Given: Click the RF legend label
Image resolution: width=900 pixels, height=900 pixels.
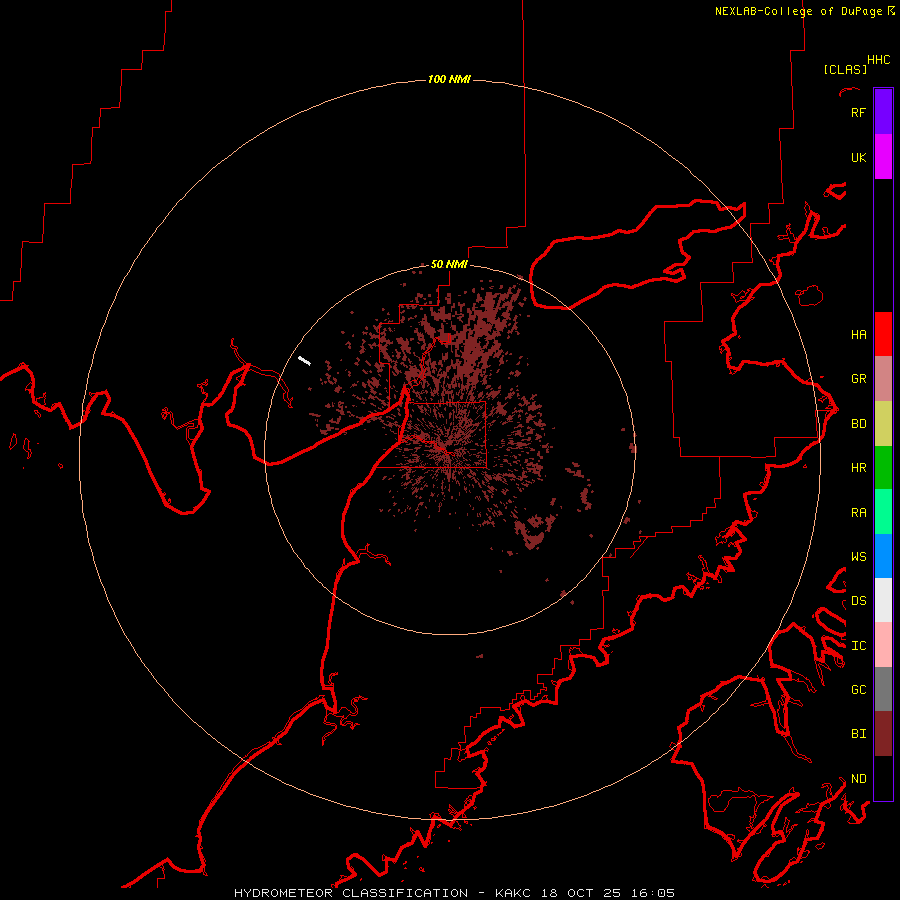Looking at the screenshot, I should [x=858, y=112].
